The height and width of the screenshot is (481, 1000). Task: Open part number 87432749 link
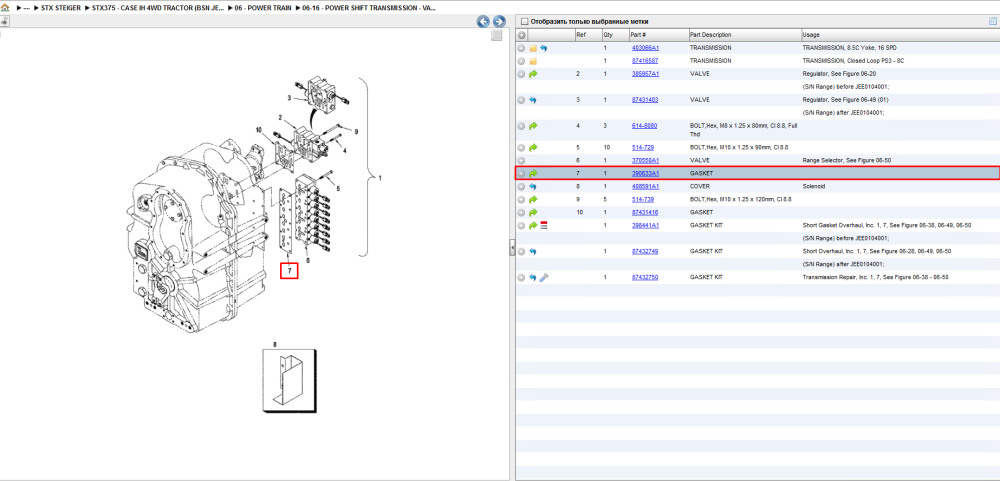pyautogui.click(x=645, y=251)
